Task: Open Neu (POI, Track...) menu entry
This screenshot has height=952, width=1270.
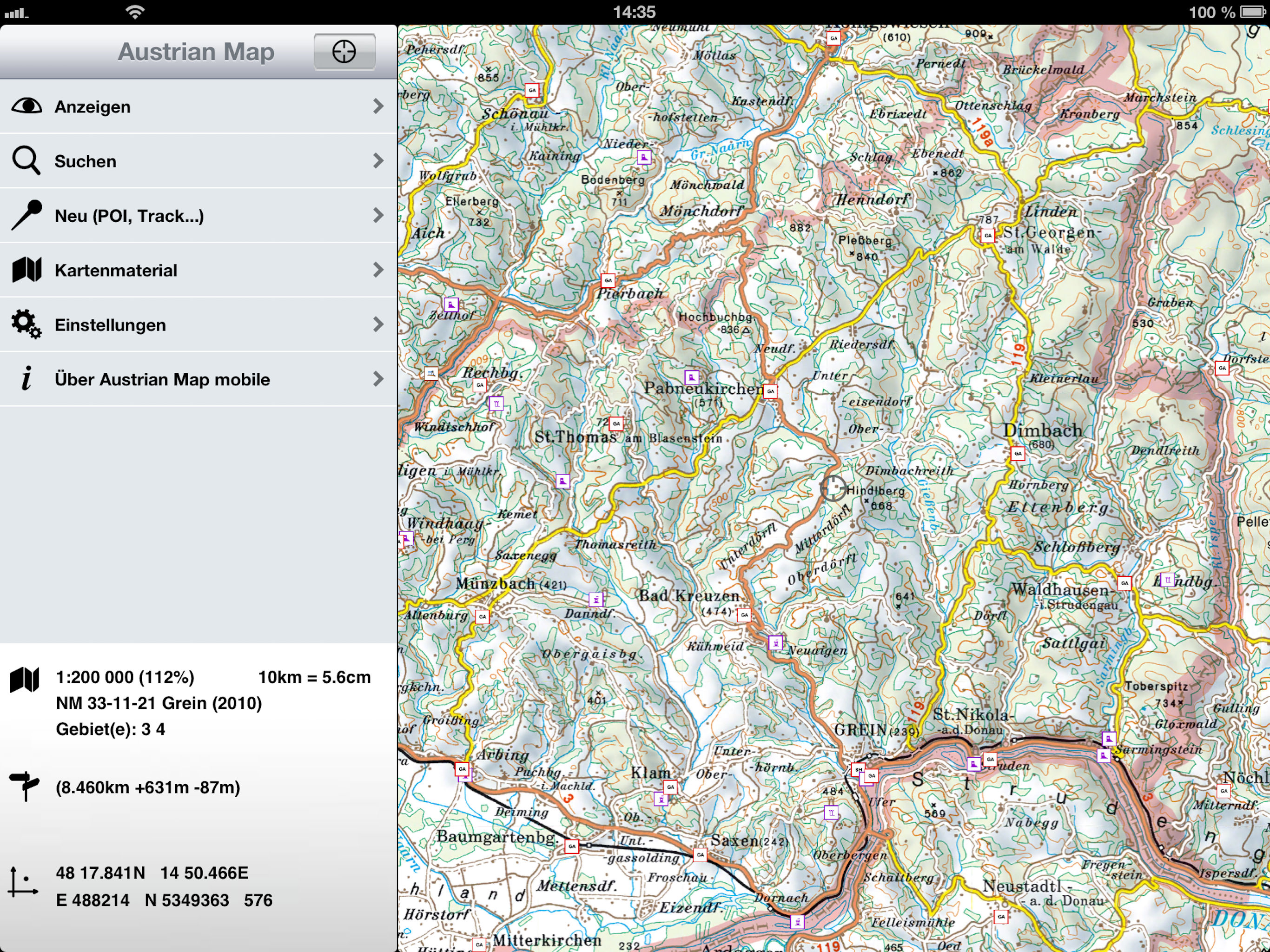Action: pos(129,216)
